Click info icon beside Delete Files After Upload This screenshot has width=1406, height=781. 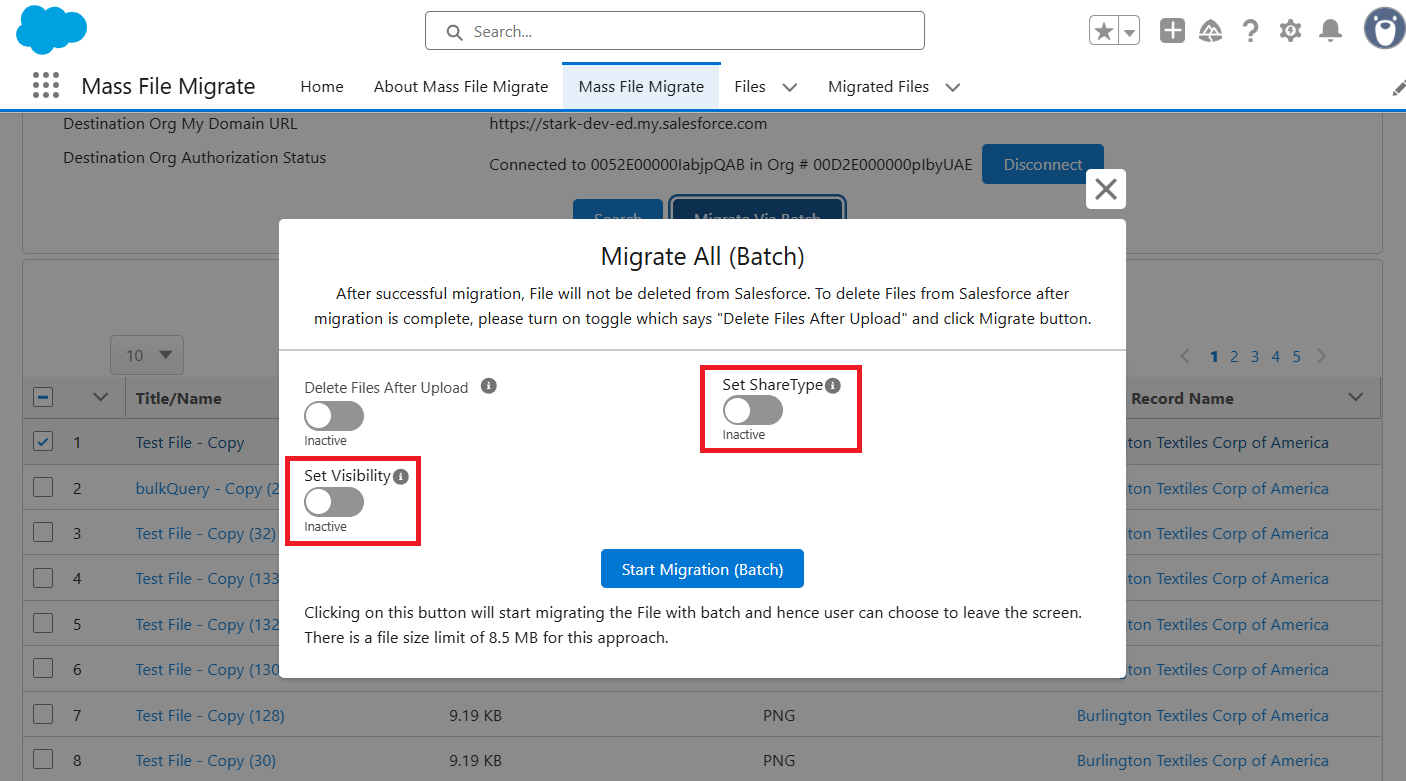click(x=489, y=386)
